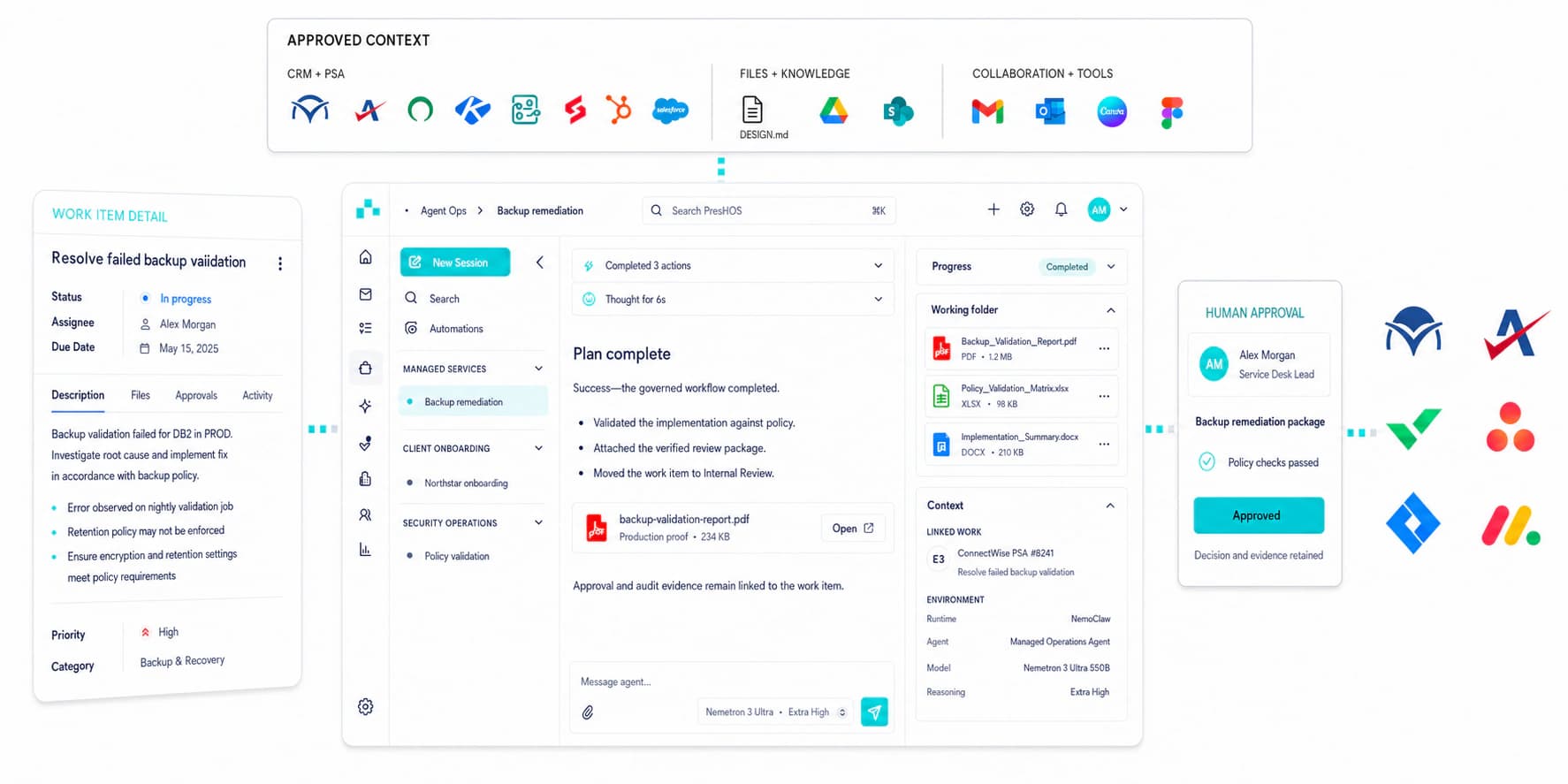Open the more options menu for Policy_Validation_Matrix.xlsx
The width and height of the screenshot is (1568, 784).
click(x=1104, y=396)
